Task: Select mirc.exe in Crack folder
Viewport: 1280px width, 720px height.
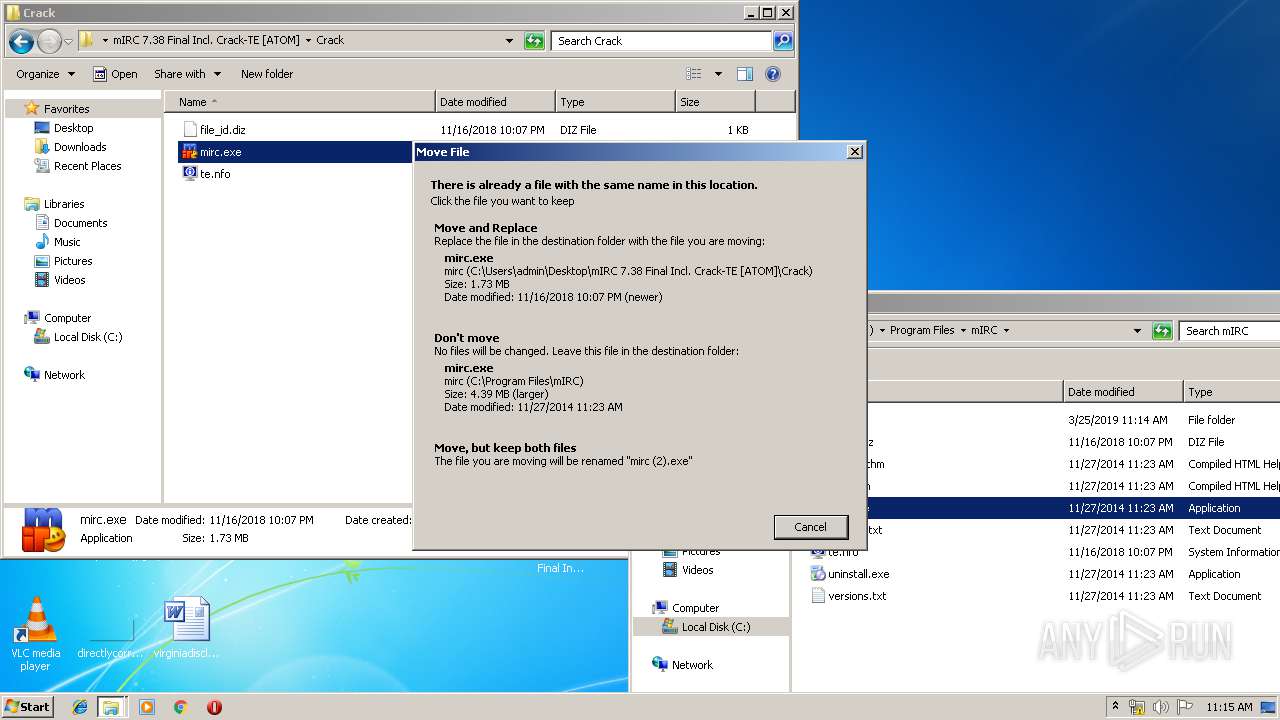Action: pyautogui.click(x=220, y=152)
